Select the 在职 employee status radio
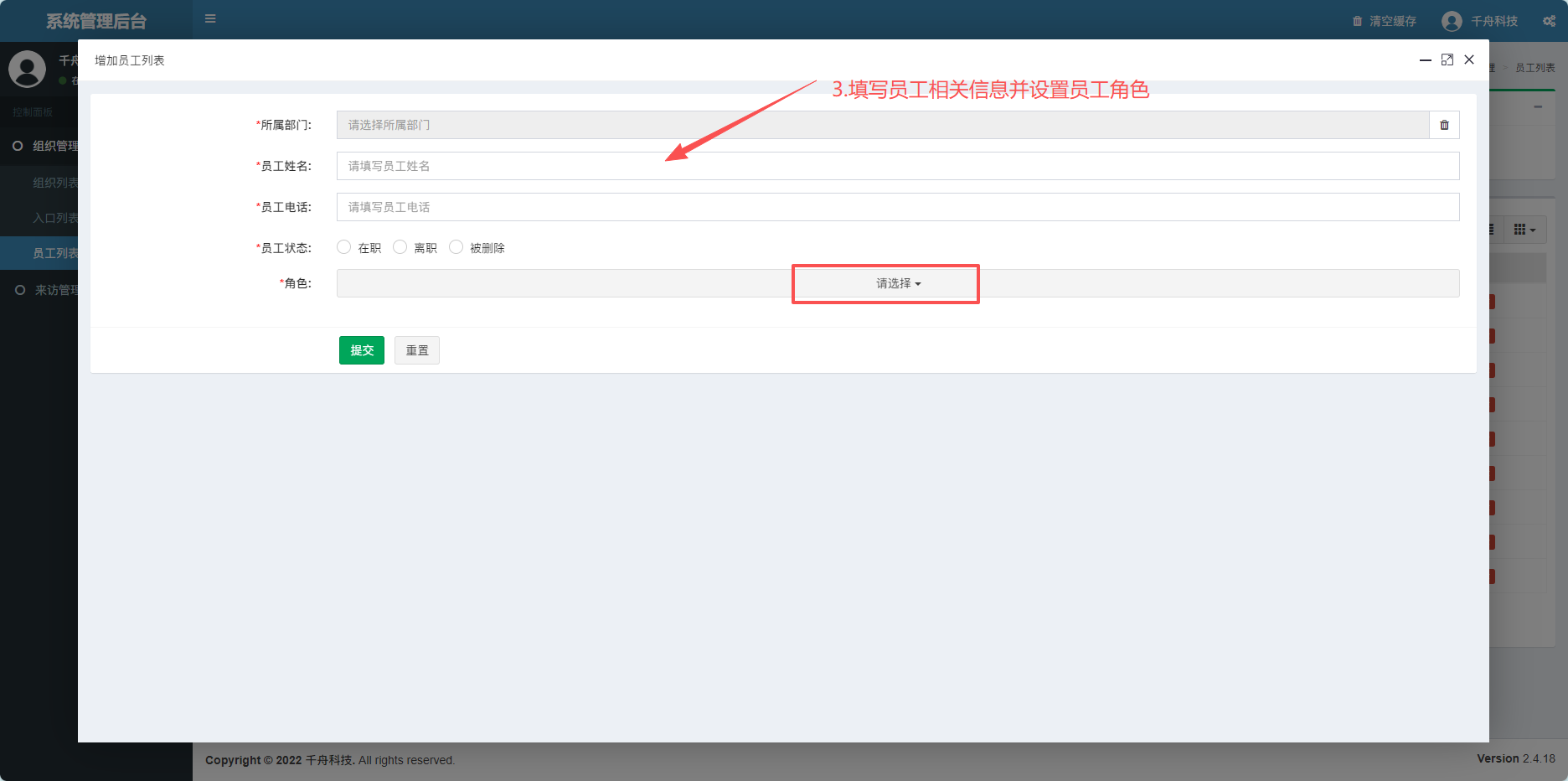The height and width of the screenshot is (781, 1568). (343, 247)
